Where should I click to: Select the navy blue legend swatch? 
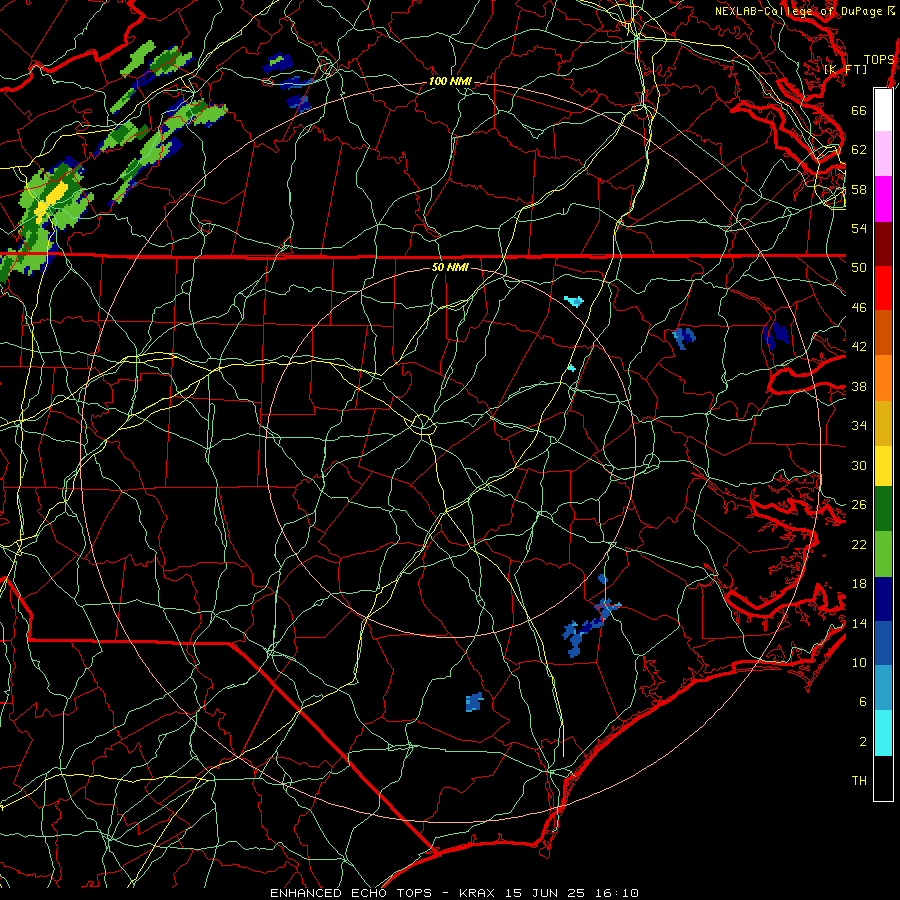[x=883, y=599]
